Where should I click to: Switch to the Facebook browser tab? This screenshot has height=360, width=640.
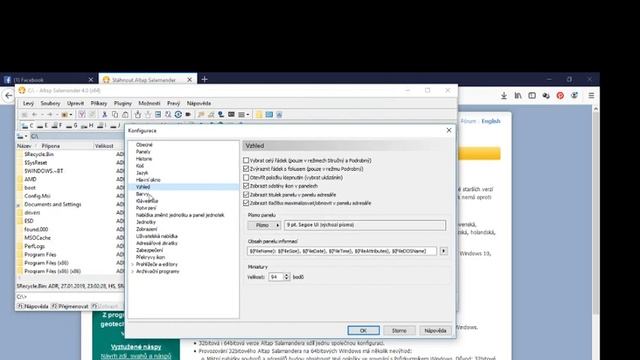[48, 79]
